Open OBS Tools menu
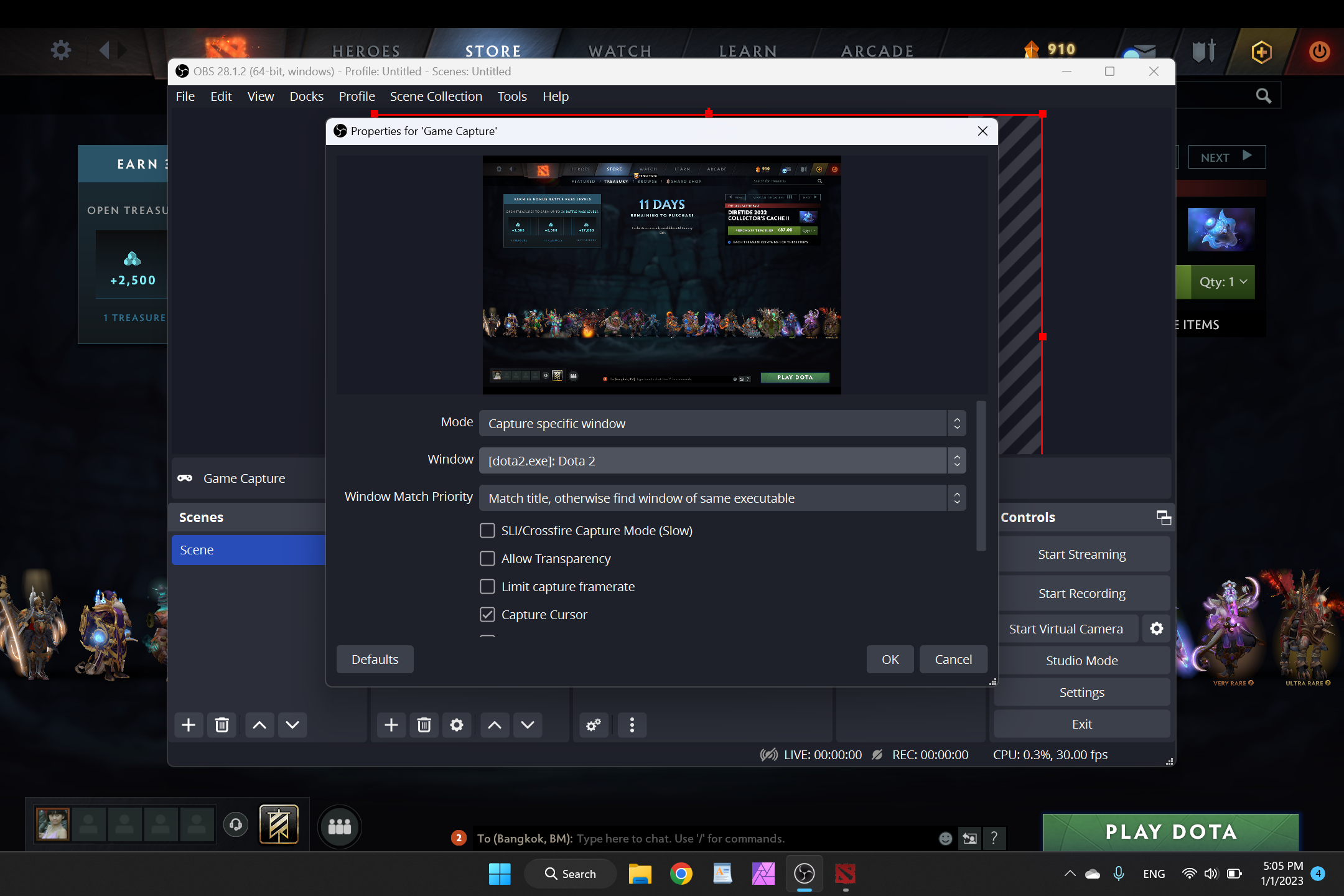The image size is (1344, 896). 511,96
